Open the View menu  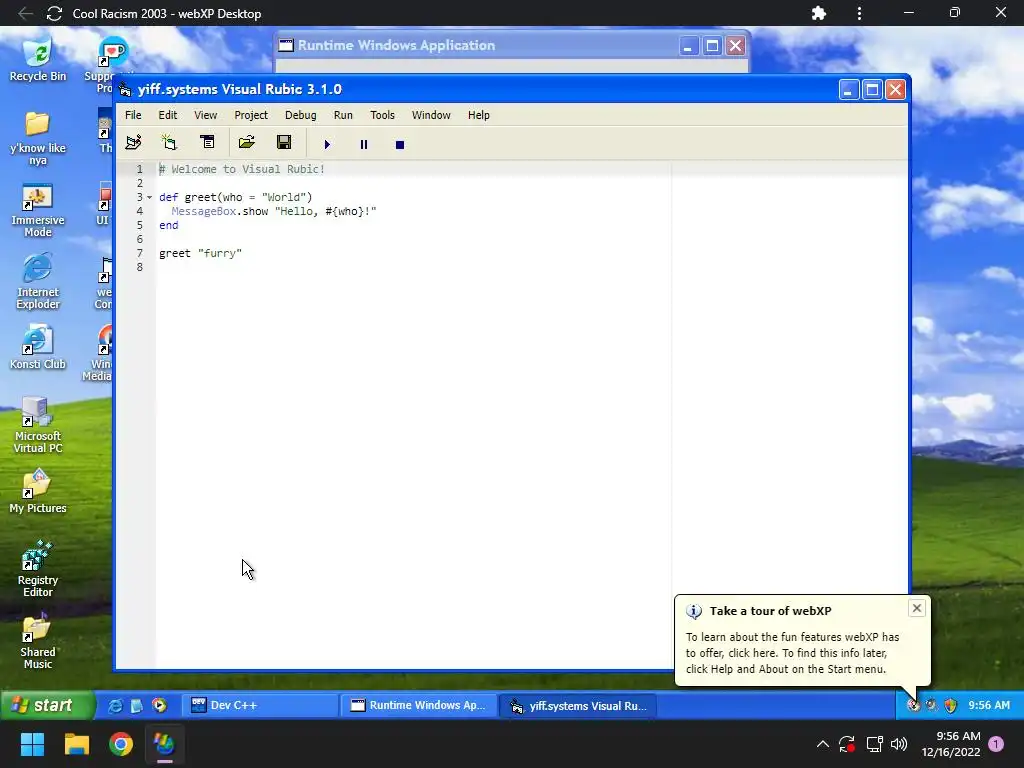(x=206, y=115)
